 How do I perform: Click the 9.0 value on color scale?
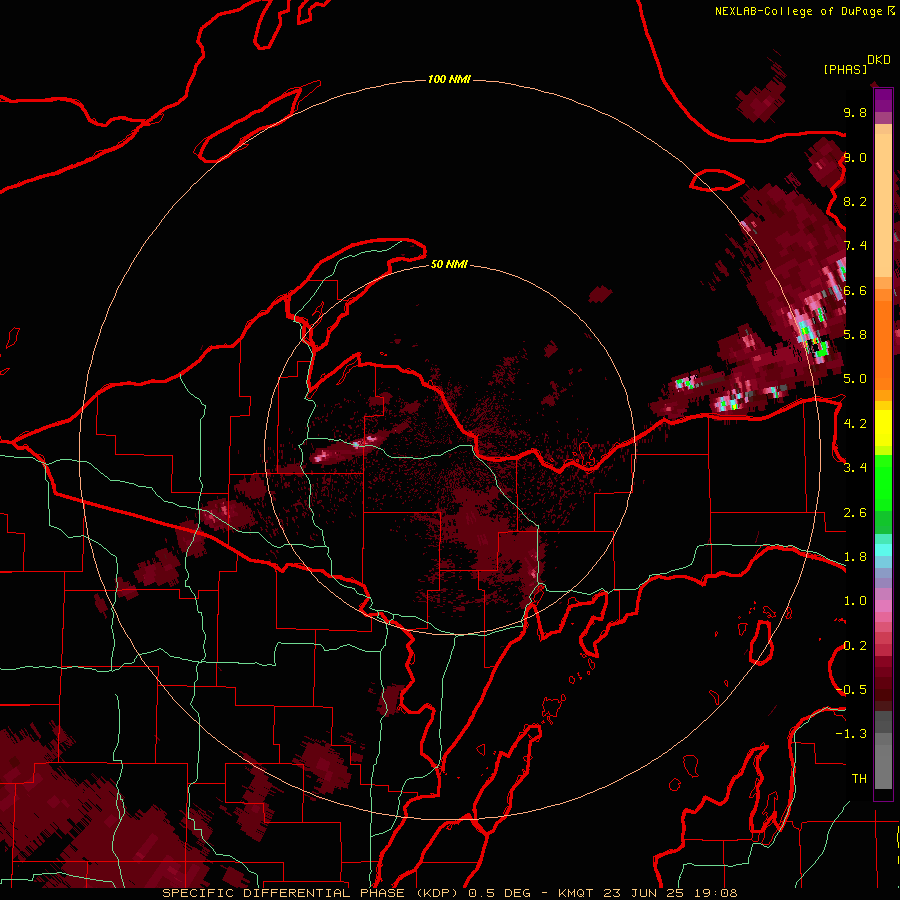855,157
